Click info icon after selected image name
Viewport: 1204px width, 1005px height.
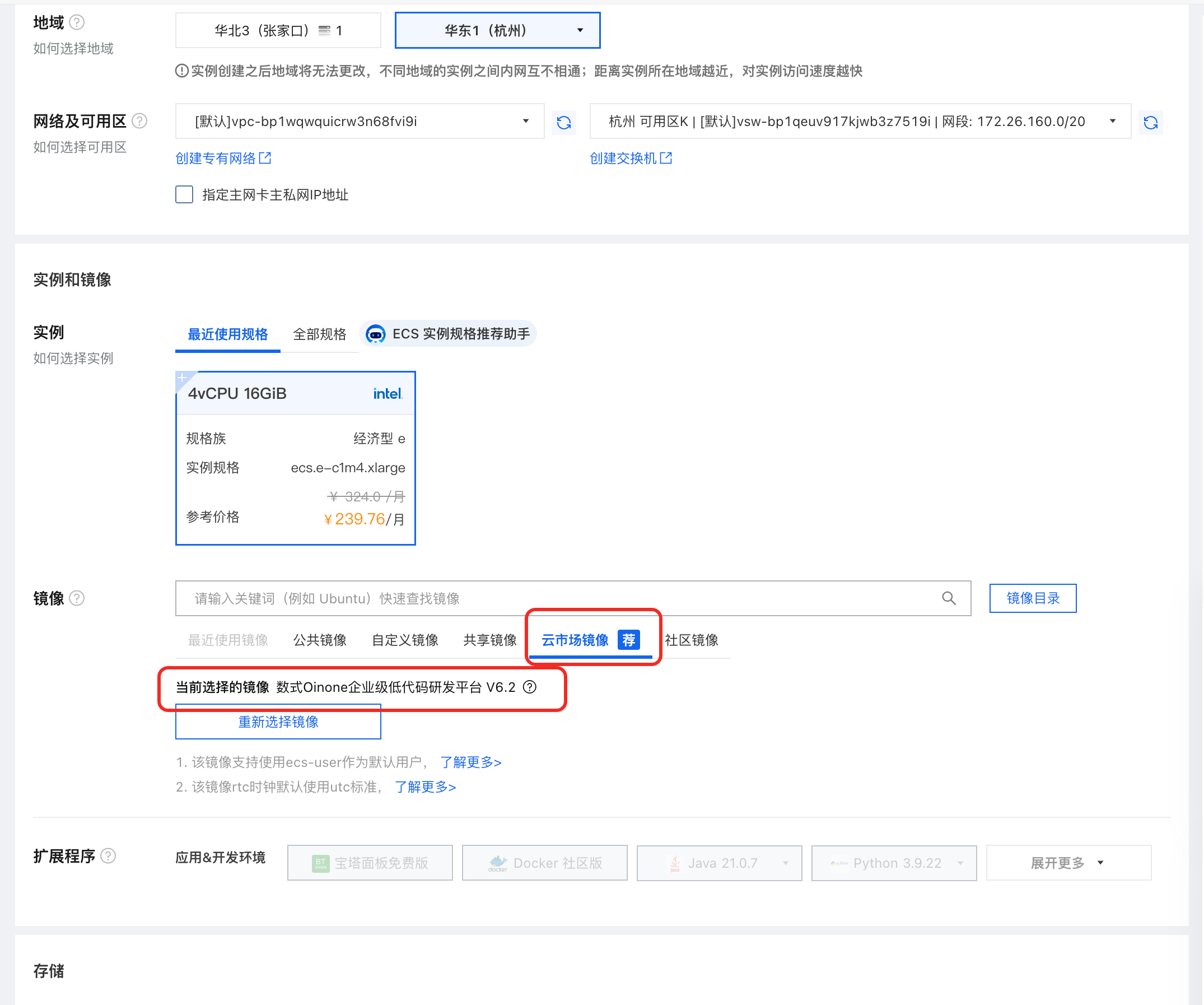pyautogui.click(x=530, y=687)
